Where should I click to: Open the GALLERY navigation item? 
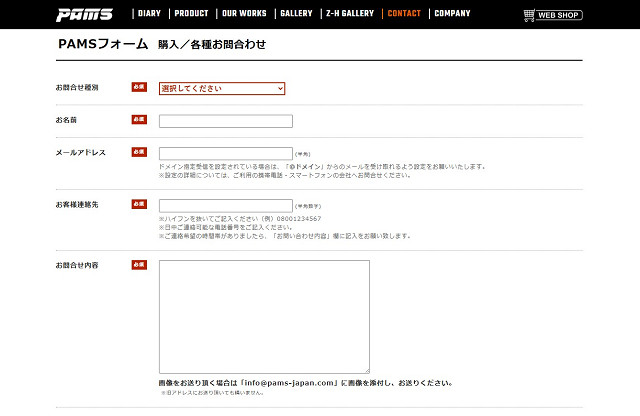pyautogui.click(x=296, y=14)
